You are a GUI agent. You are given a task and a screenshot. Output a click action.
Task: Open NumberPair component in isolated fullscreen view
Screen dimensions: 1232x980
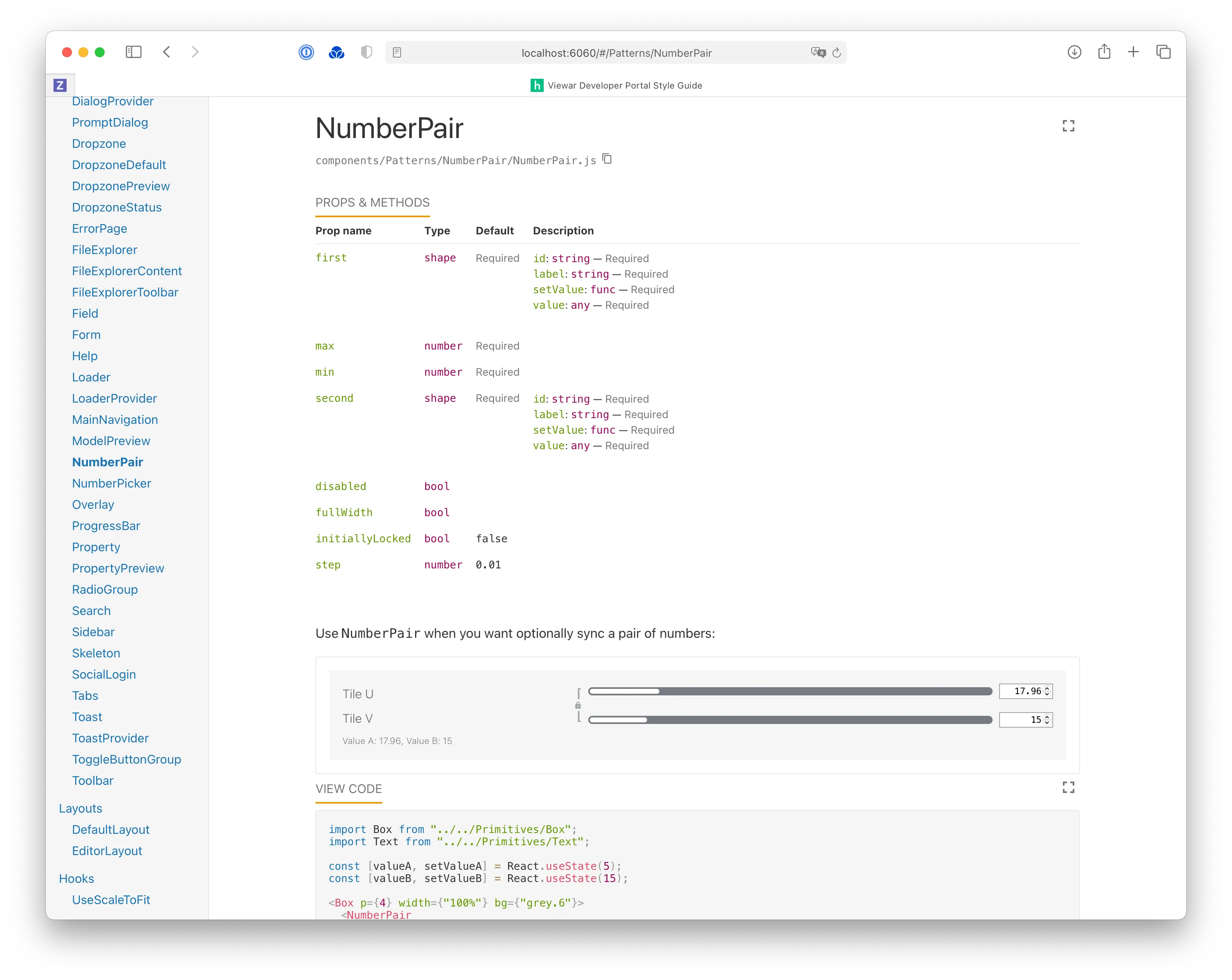pyautogui.click(x=1068, y=126)
